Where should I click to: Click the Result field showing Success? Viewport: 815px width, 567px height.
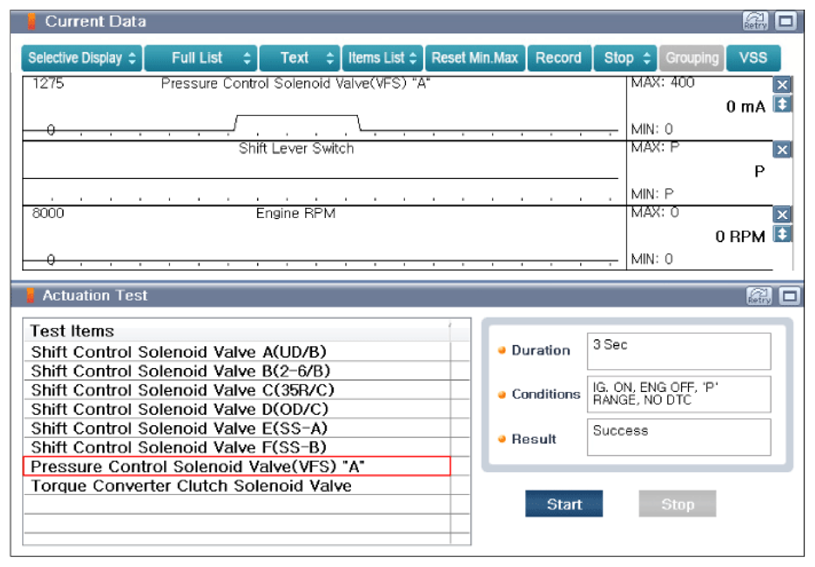(679, 437)
